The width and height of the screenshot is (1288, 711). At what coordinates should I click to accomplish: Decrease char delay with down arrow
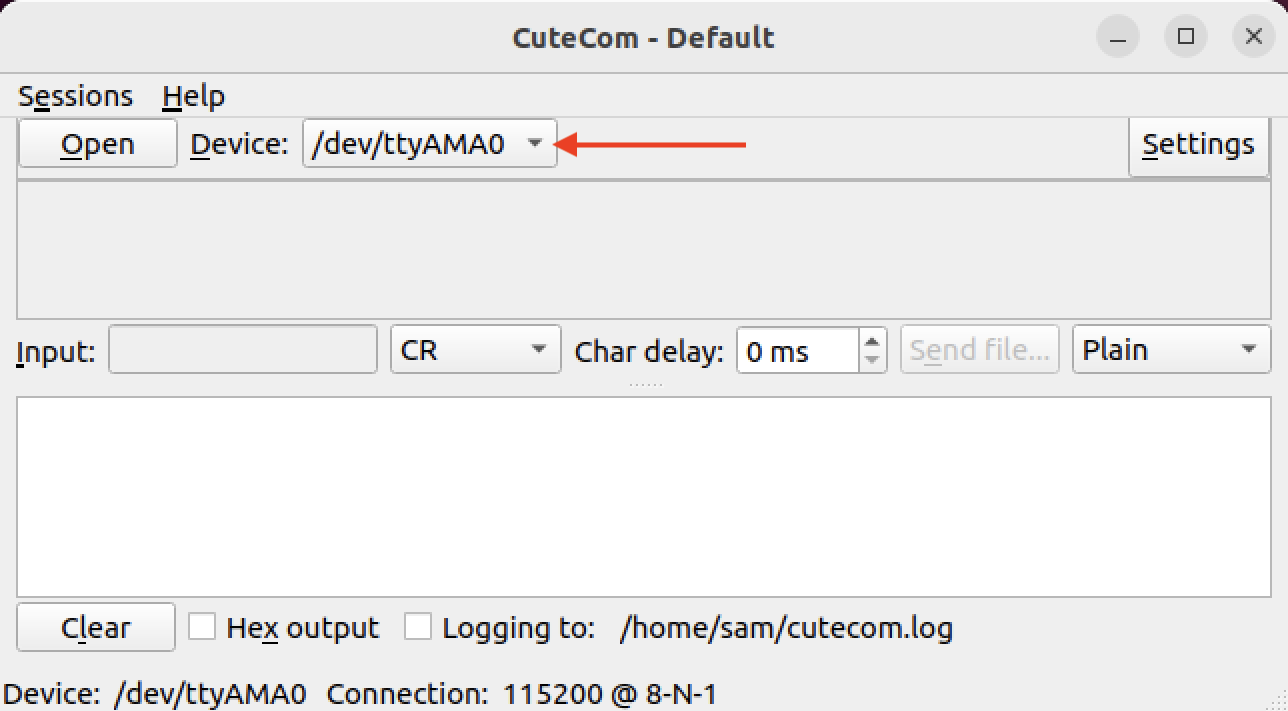click(x=872, y=361)
